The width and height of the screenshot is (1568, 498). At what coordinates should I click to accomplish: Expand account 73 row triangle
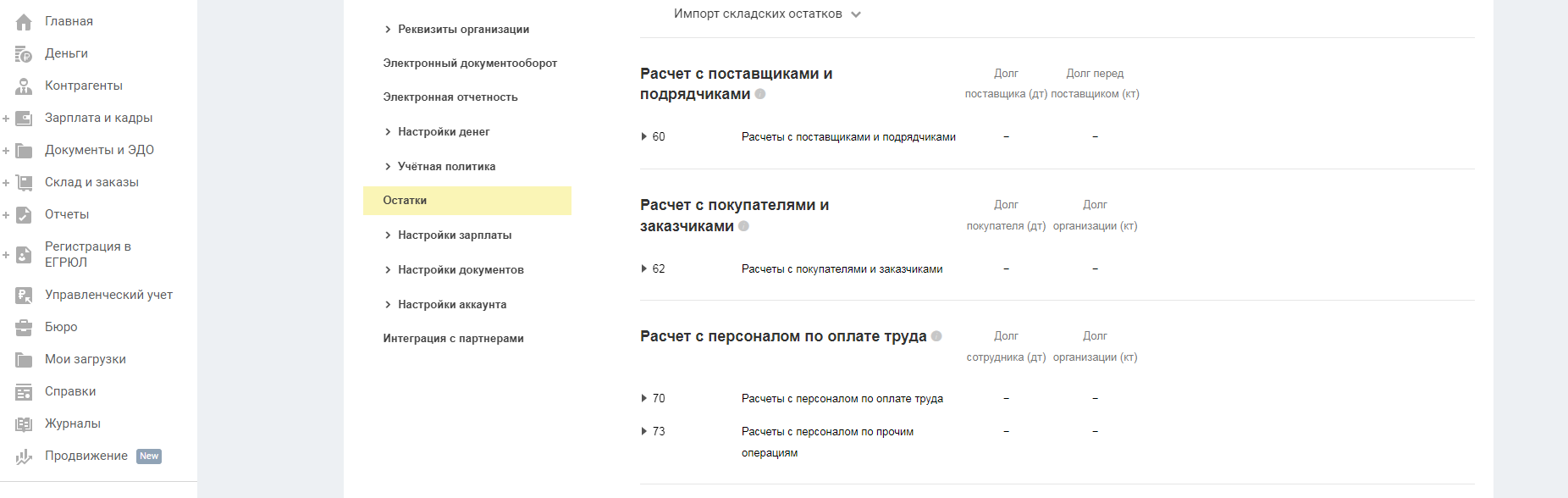(644, 431)
